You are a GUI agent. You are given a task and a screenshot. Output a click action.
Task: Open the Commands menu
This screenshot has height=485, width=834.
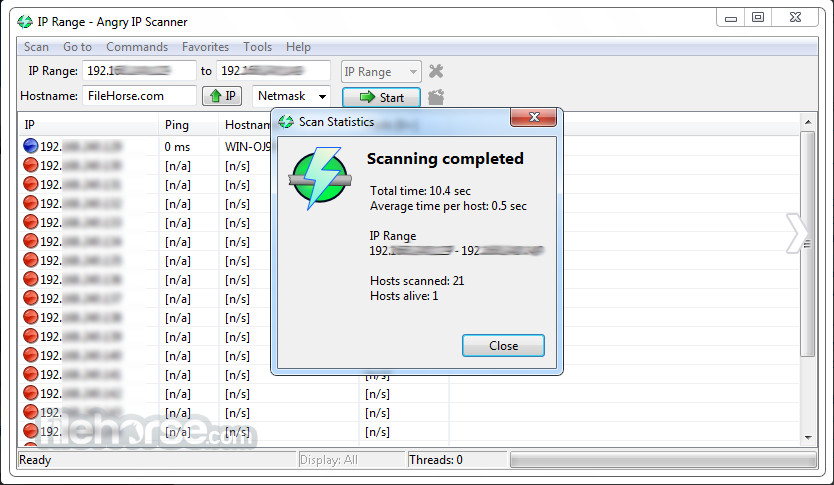(137, 47)
